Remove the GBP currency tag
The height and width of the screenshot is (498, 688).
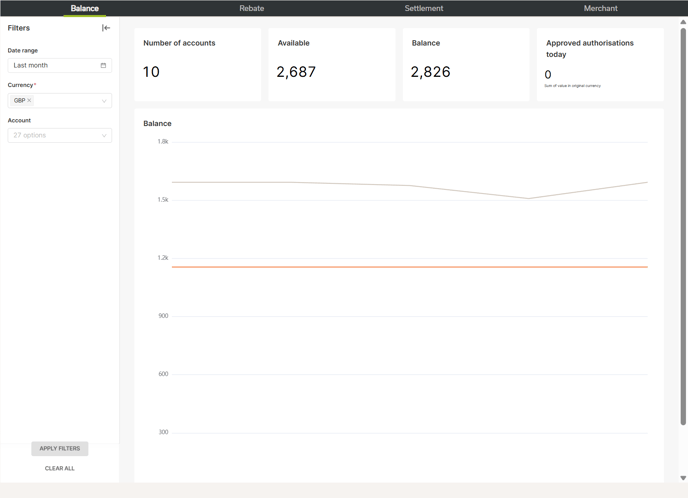tap(29, 101)
